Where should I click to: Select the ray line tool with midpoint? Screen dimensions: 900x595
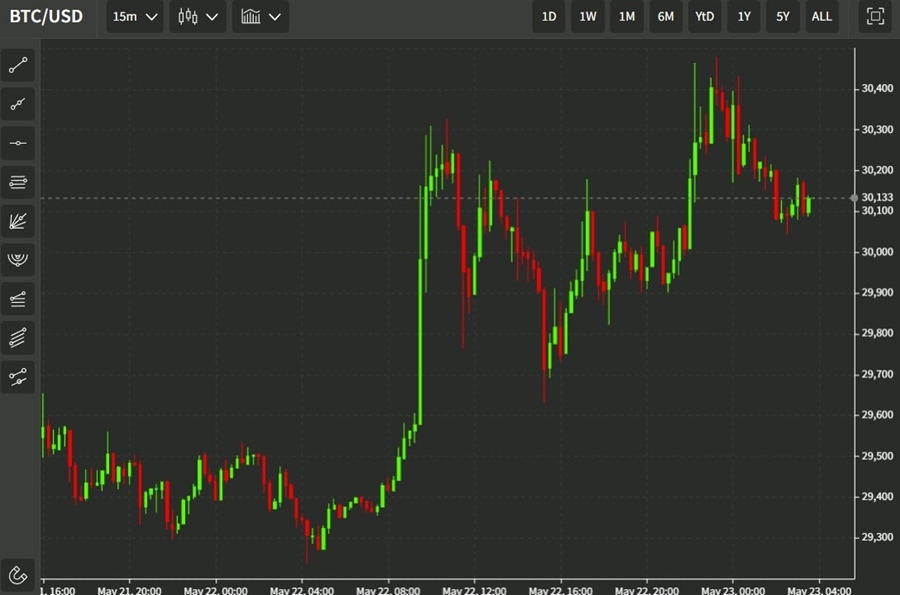pos(18,104)
